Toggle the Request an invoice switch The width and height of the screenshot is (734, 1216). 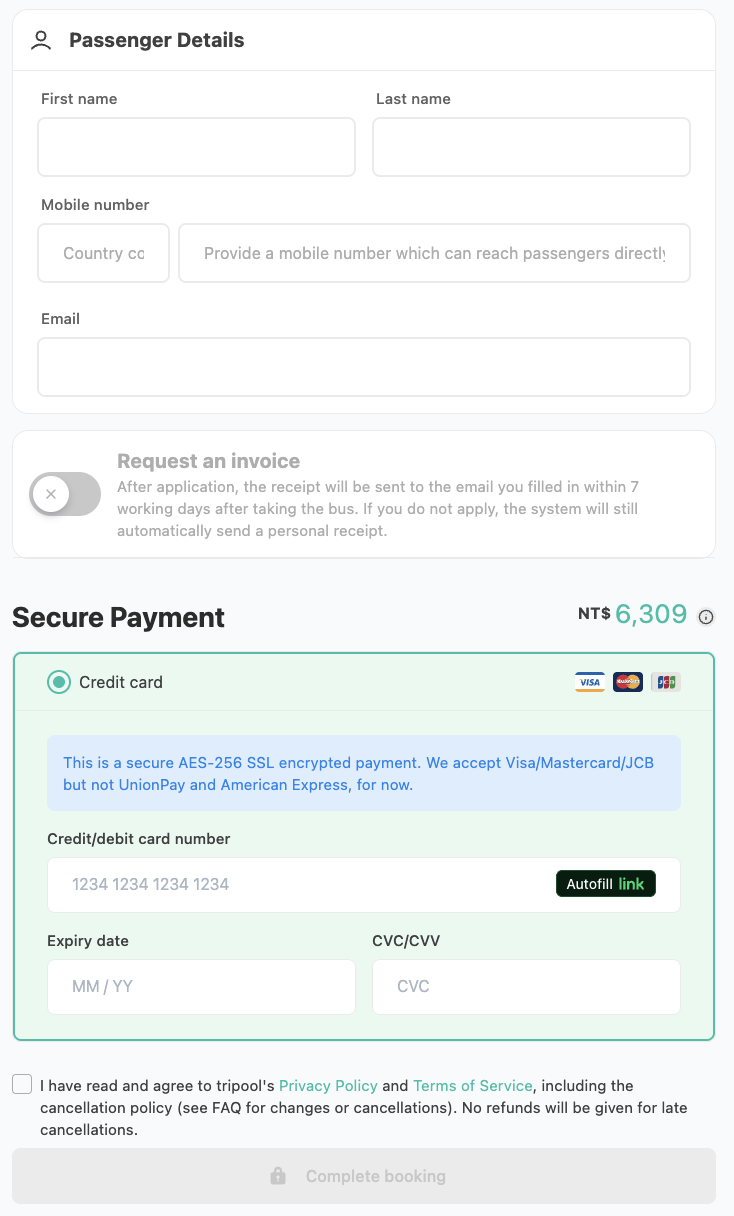(x=65, y=494)
